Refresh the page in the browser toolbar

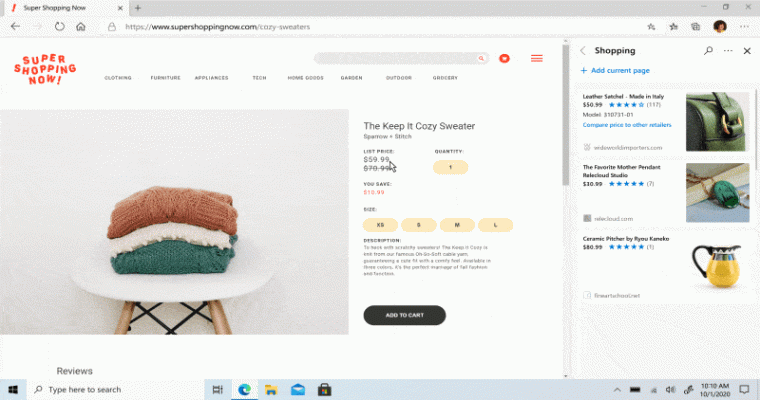(x=60, y=27)
